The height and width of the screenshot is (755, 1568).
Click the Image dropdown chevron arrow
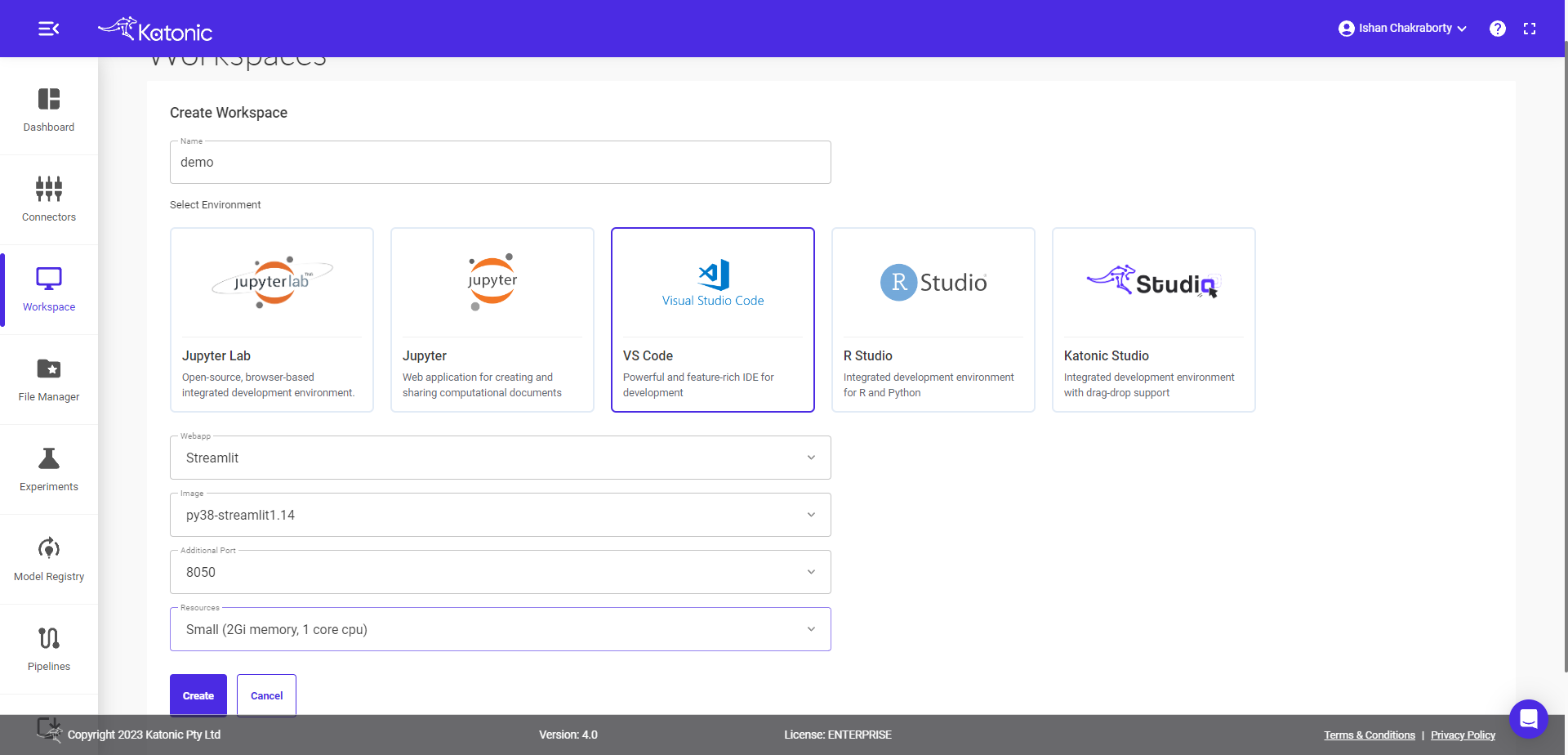point(811,515)
